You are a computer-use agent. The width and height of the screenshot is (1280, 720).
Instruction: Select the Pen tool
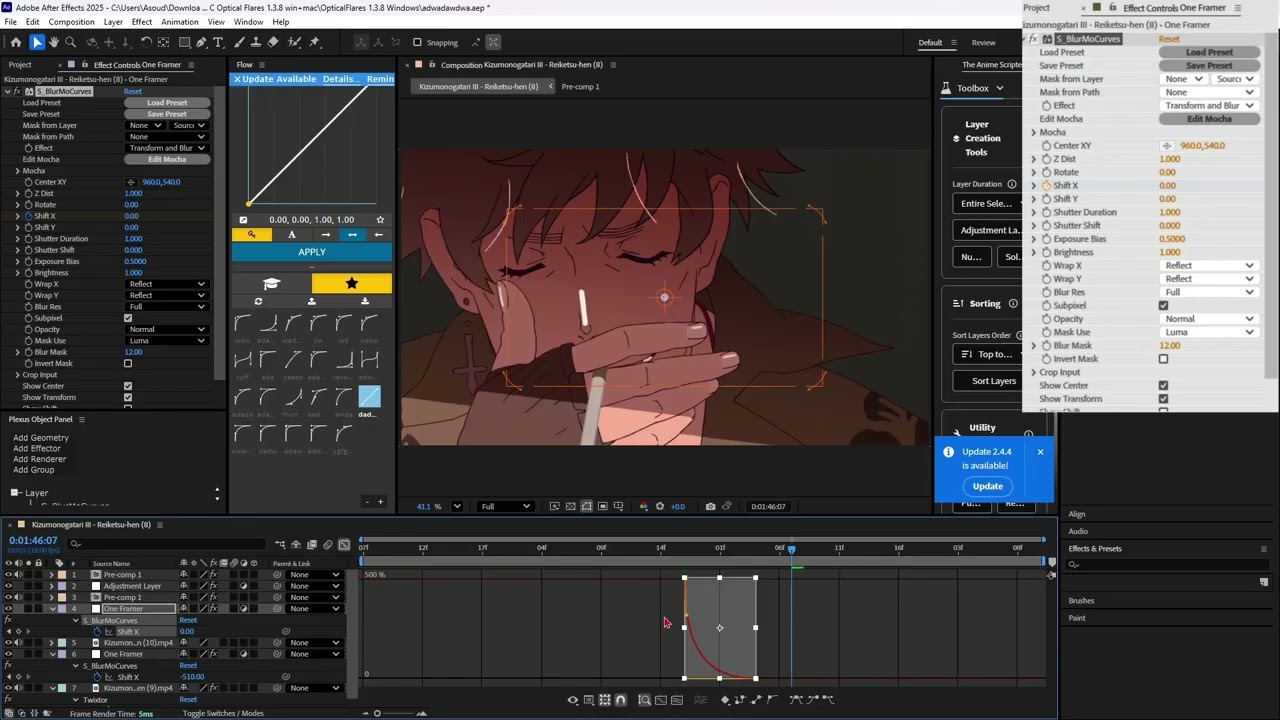point(201,42)
